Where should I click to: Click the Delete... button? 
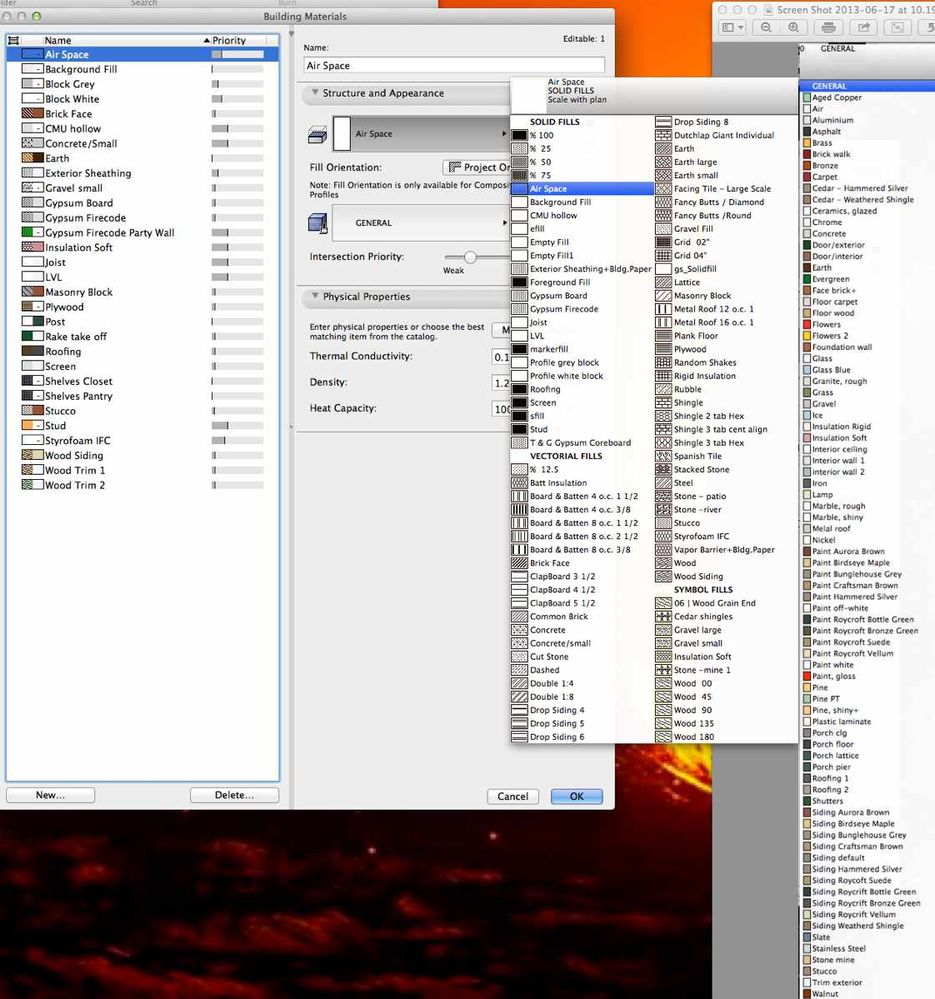pyautogui.click(x=234, y=795)
